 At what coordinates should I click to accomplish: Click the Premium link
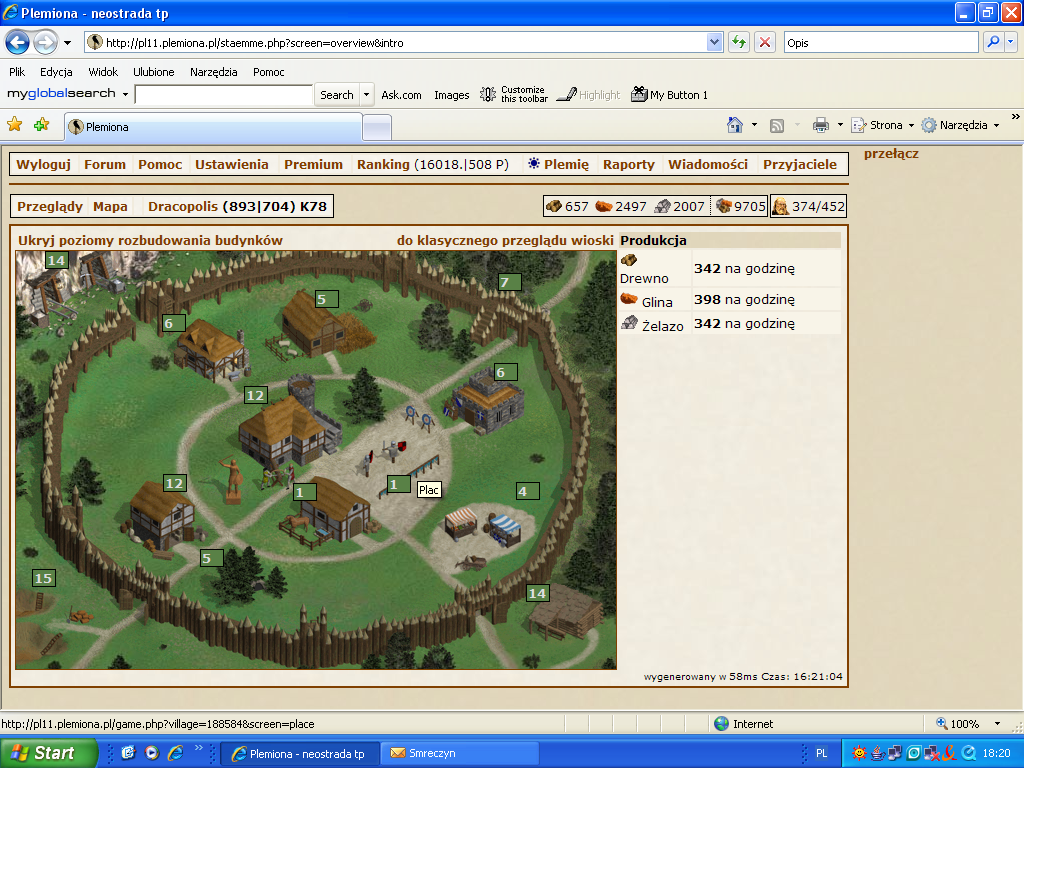tap(313, 165)
